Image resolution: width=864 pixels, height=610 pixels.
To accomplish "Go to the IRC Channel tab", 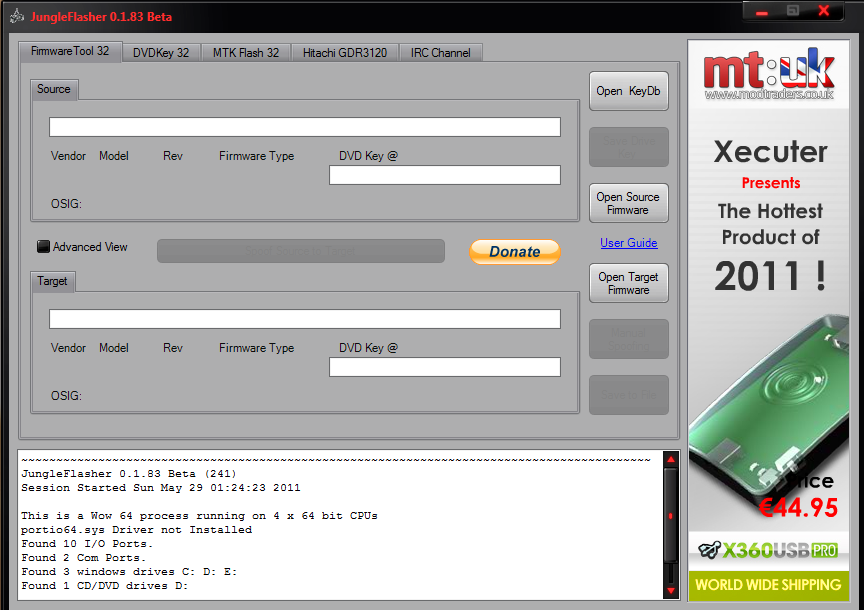I will click(x=441, y=53).
